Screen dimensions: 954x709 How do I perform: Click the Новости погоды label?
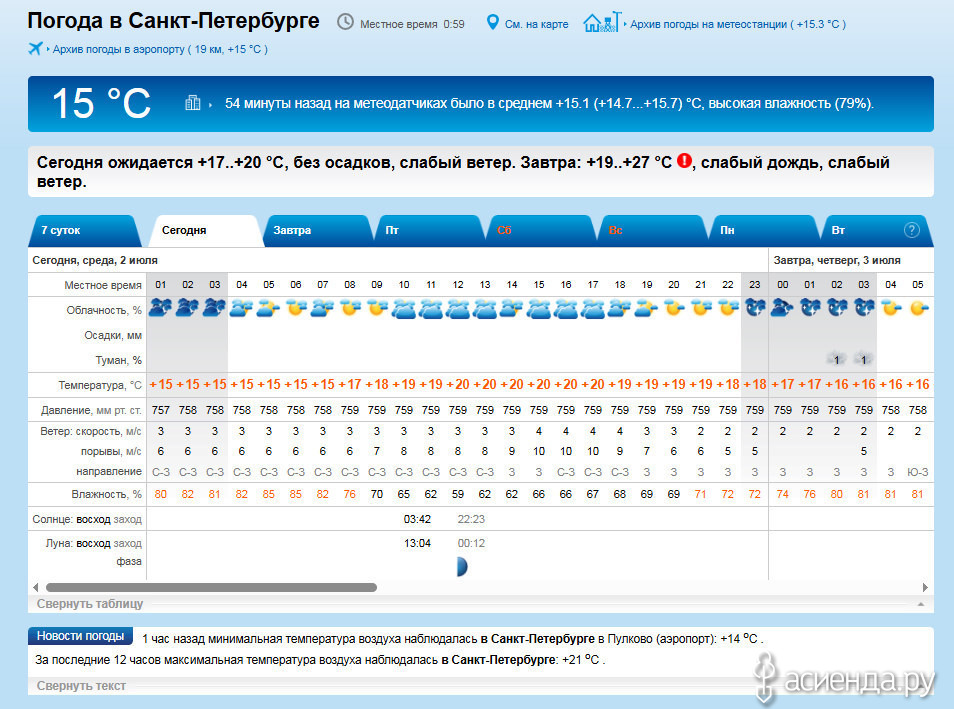click(x=80, y=636)
